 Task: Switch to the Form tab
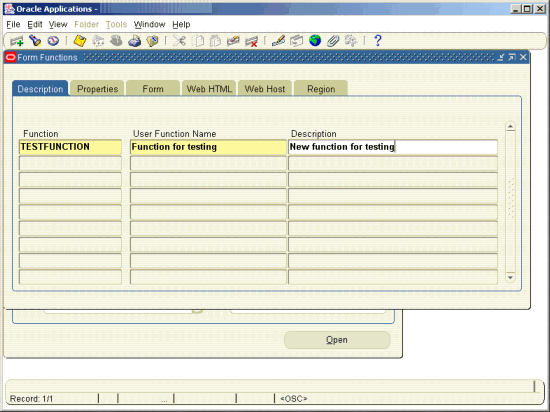153,89
